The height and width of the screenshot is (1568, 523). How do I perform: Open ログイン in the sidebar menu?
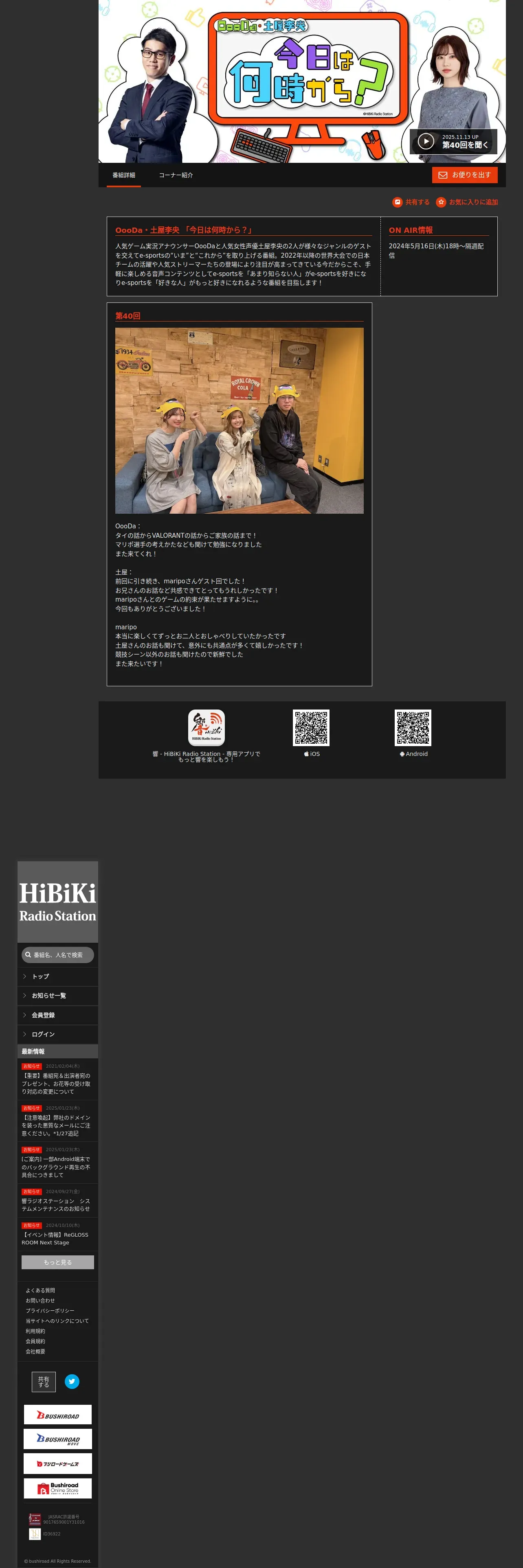tap(58, 1034)
